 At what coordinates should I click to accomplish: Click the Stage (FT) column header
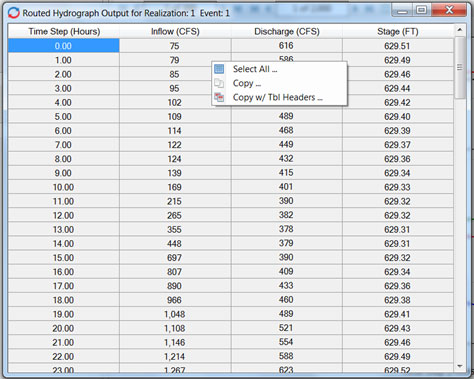point(398,31)
